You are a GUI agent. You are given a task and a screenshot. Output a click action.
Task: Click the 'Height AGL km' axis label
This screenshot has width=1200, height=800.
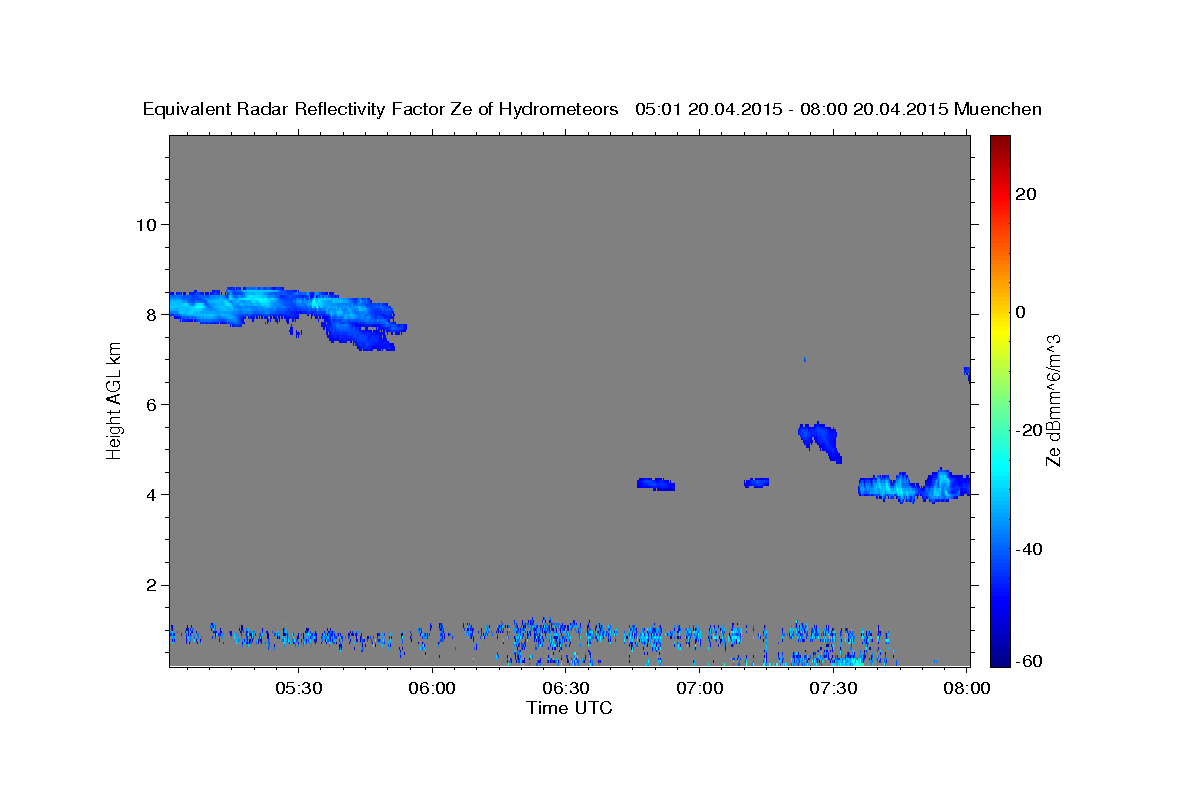point(114,401)
